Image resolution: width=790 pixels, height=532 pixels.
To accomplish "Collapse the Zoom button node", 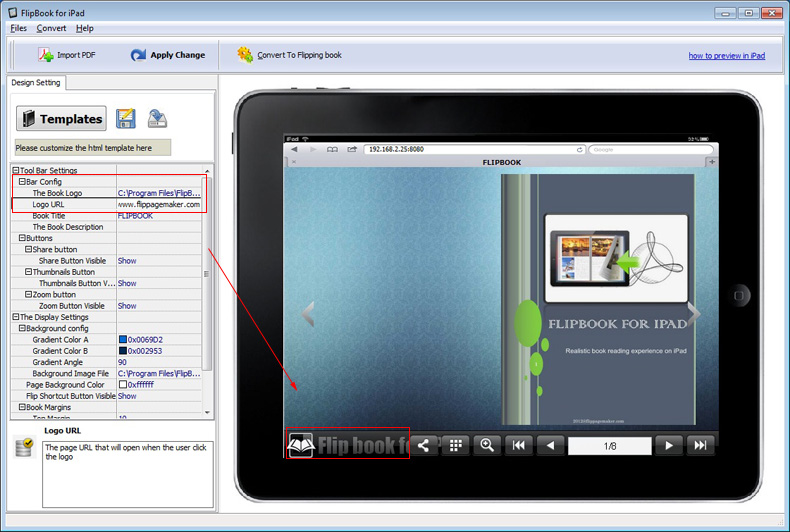I will click(x=29, y=294).
